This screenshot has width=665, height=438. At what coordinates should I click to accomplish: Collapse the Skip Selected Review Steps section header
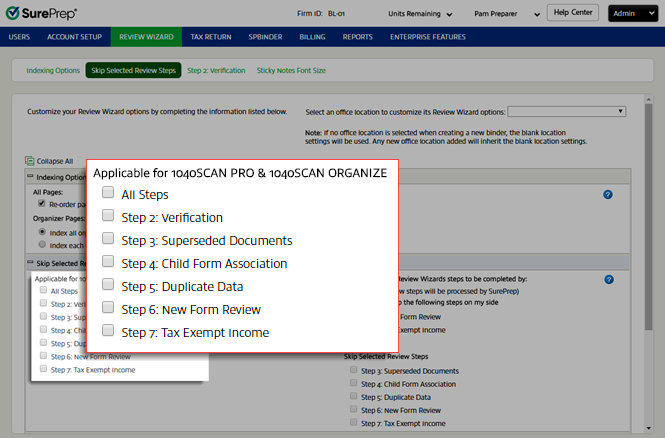point(30,262)
